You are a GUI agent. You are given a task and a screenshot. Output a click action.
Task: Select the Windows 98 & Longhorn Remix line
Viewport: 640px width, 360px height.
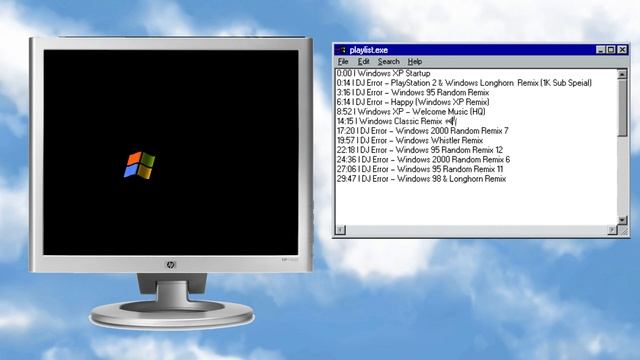click(421, 179)
